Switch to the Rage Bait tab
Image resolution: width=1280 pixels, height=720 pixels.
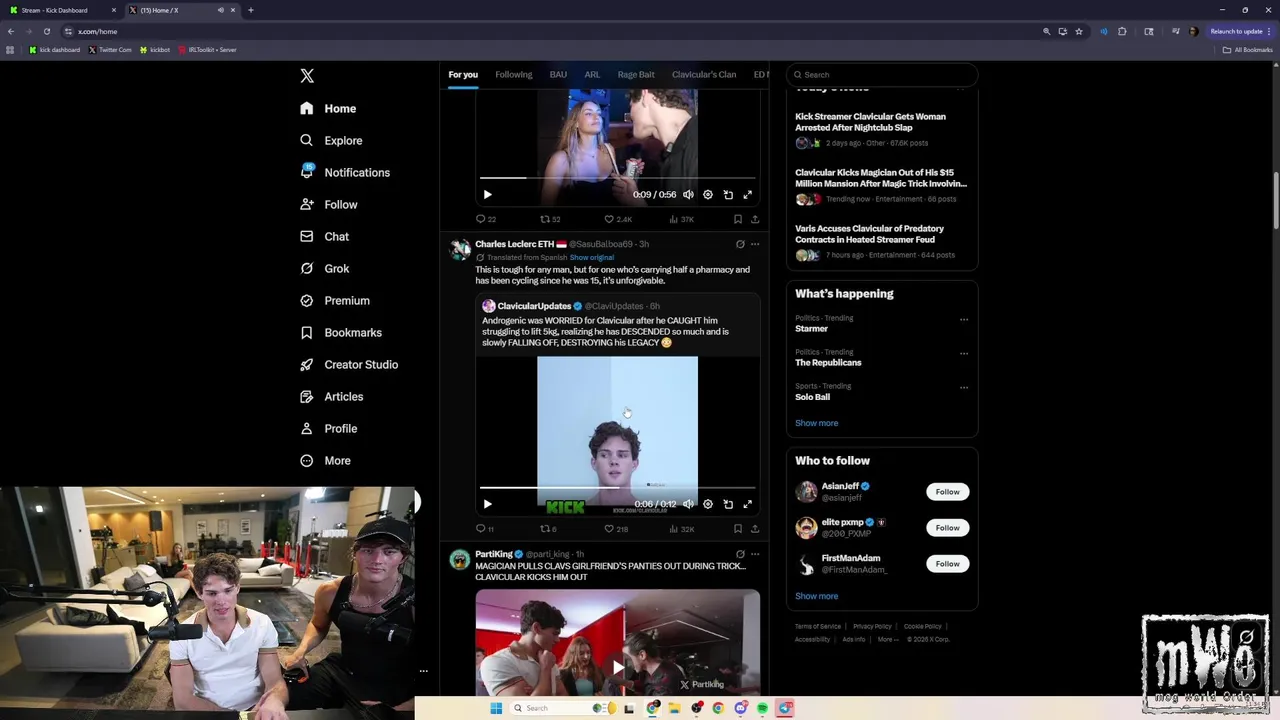tap(636, 75)
